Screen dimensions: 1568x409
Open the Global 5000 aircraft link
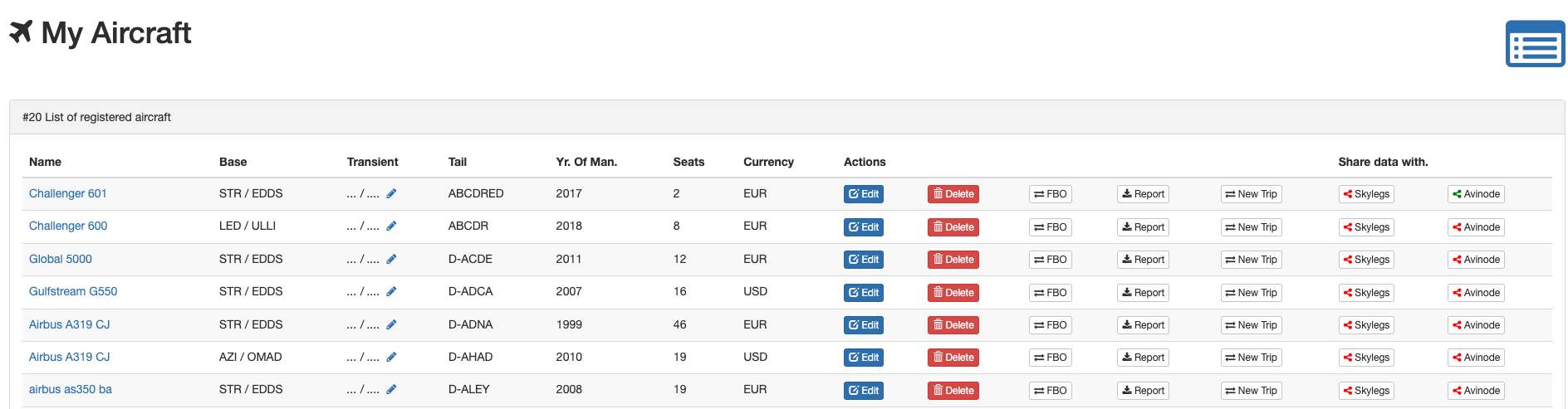coord(61,260)
